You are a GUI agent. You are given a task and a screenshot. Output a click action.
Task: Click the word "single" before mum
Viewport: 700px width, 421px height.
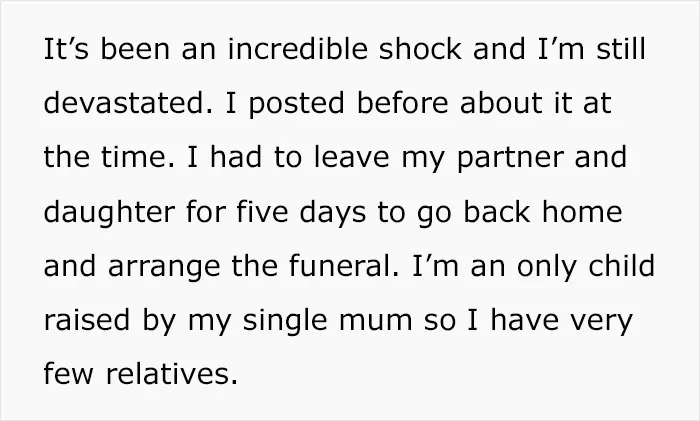[285, 321]
